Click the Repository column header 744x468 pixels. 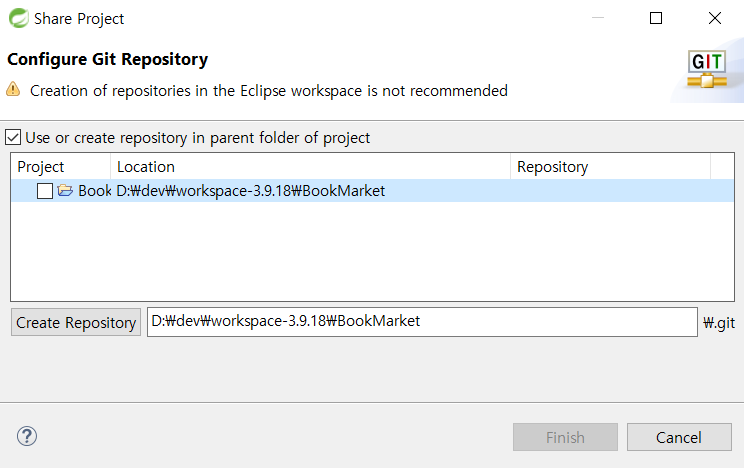[x=610, y=167]
